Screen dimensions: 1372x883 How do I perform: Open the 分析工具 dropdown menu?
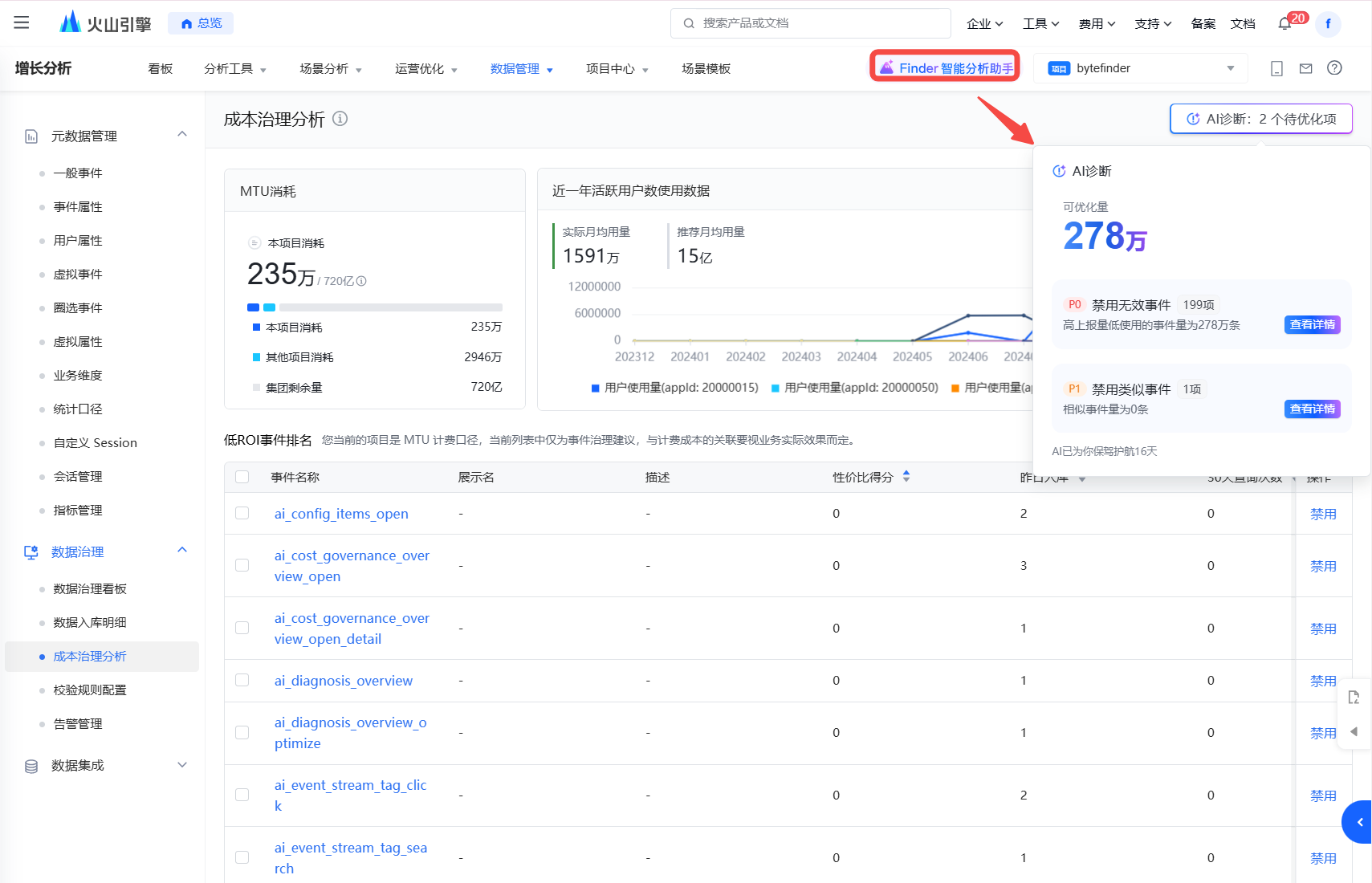235,69
